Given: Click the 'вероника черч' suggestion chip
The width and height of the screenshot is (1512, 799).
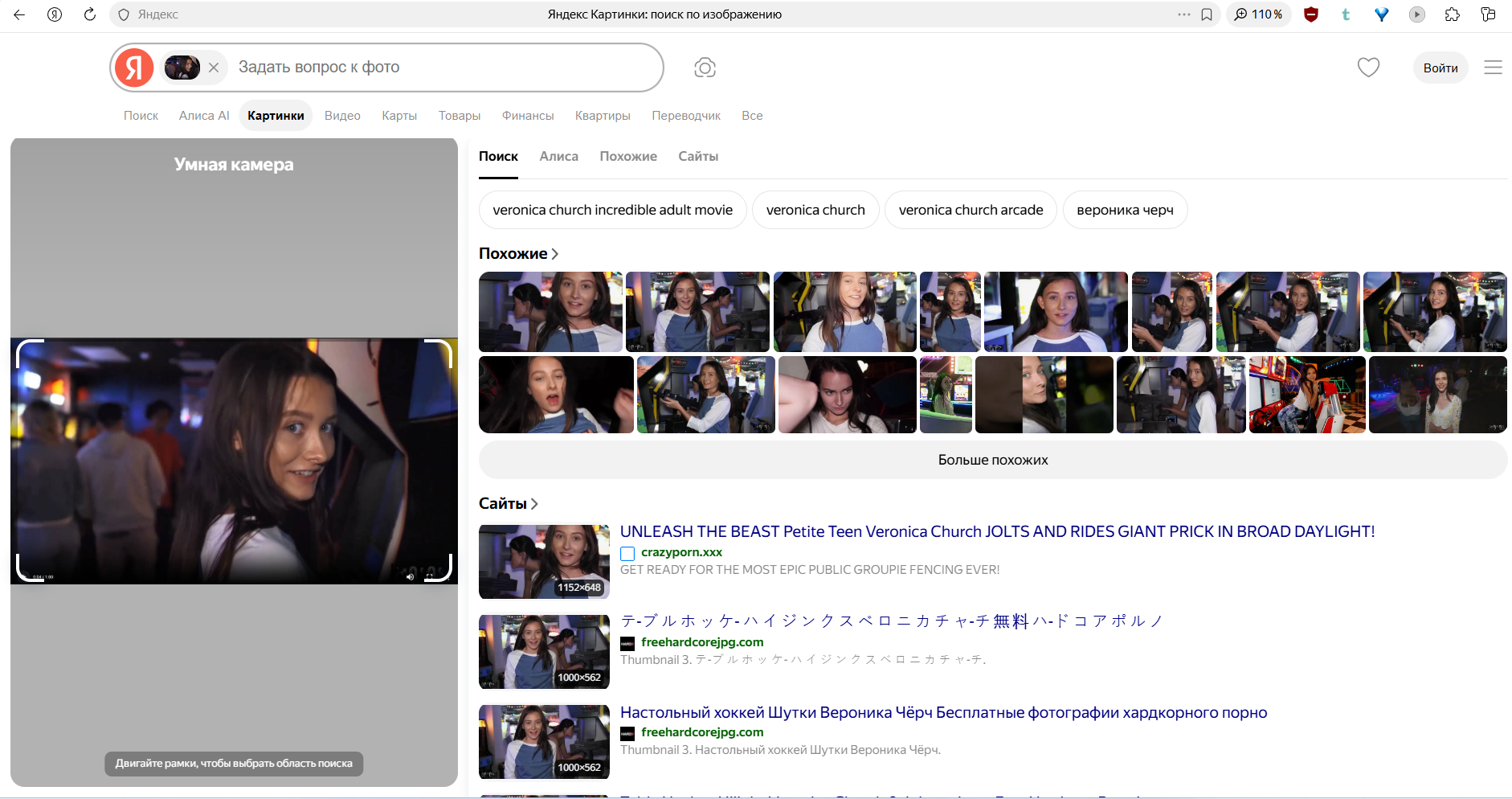Looking at the screenshot, I should point(1125,210).
